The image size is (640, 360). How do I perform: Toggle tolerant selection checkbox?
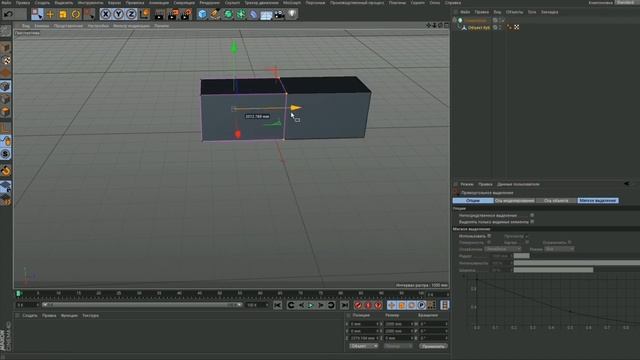coord(532,215)
